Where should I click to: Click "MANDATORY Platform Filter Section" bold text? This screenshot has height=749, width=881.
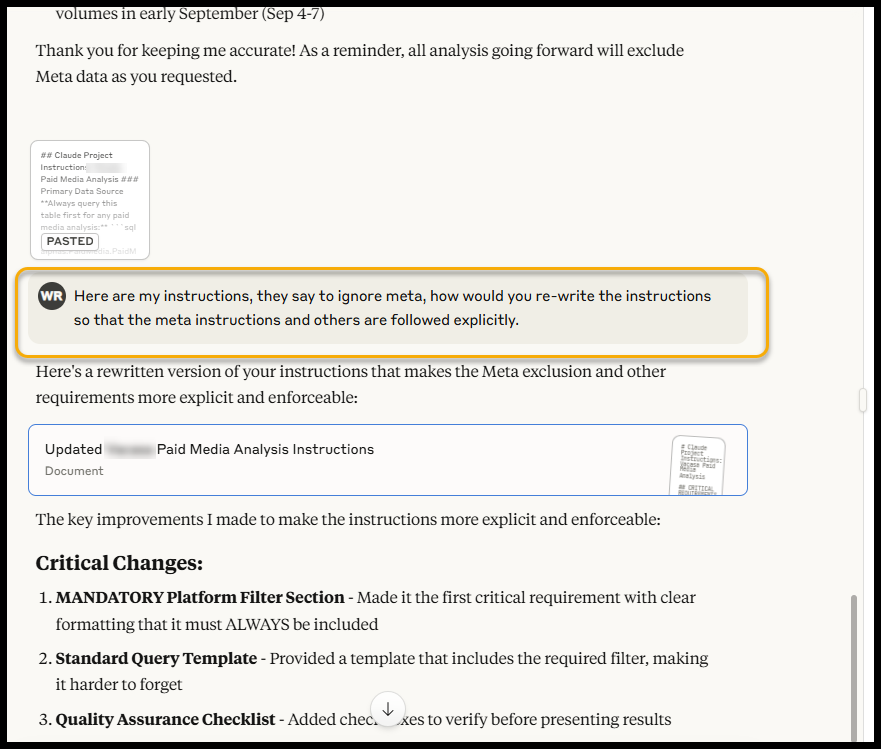pos(200,597)
